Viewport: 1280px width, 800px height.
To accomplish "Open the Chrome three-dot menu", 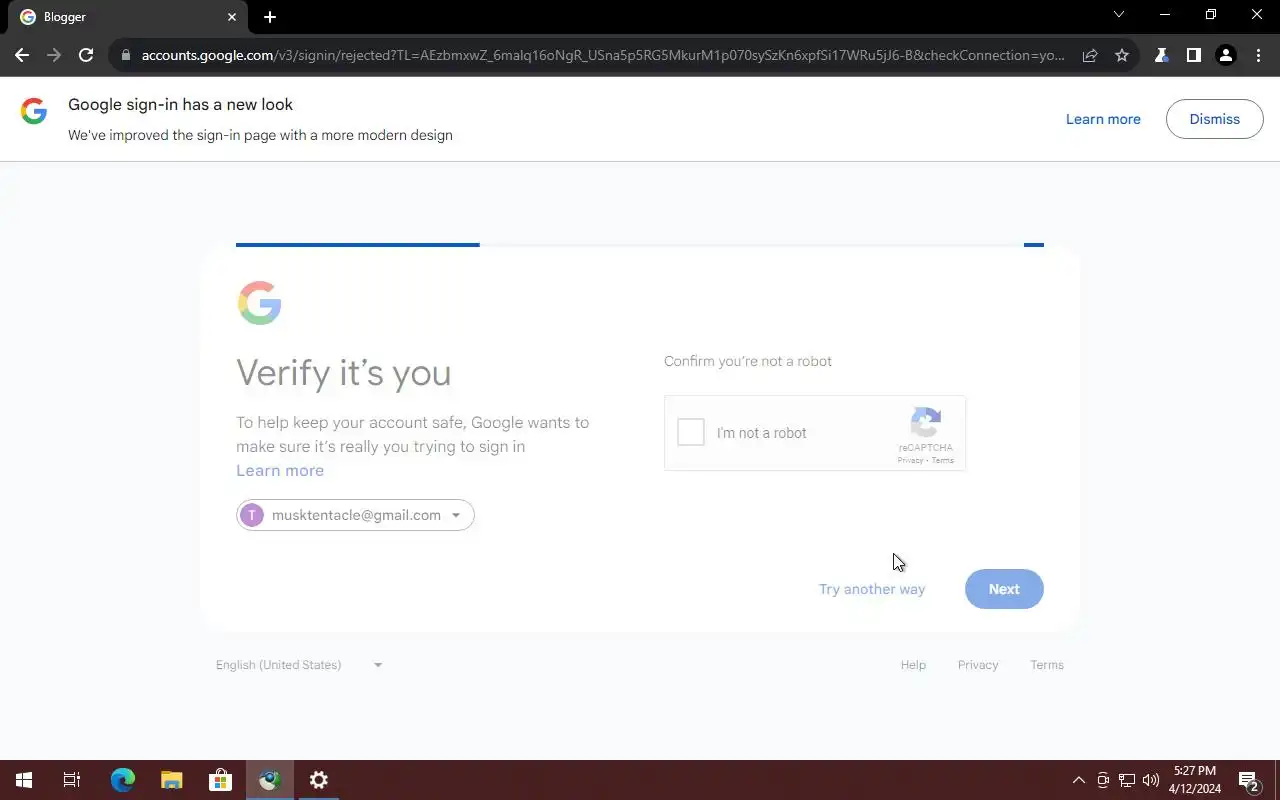I will point(1258,55).
